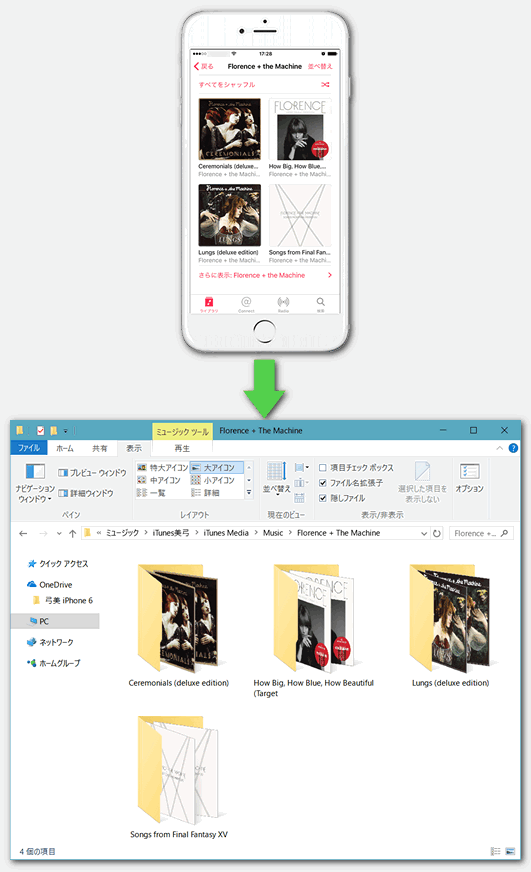Select the ミュージック ツール contextual tab

click(x=182, y=432)
